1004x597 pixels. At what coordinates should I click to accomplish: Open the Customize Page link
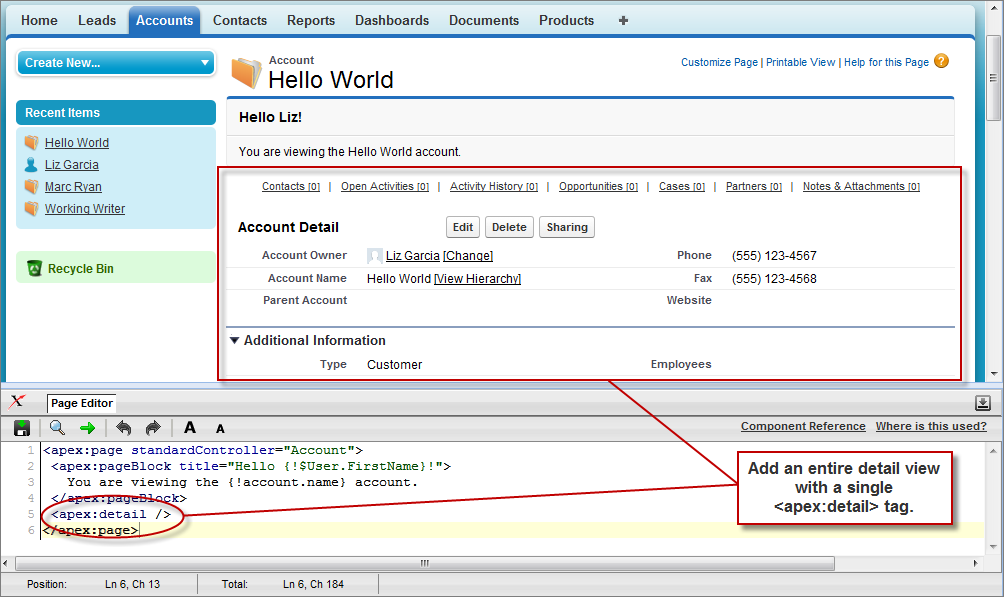click(x=719, y=61)
